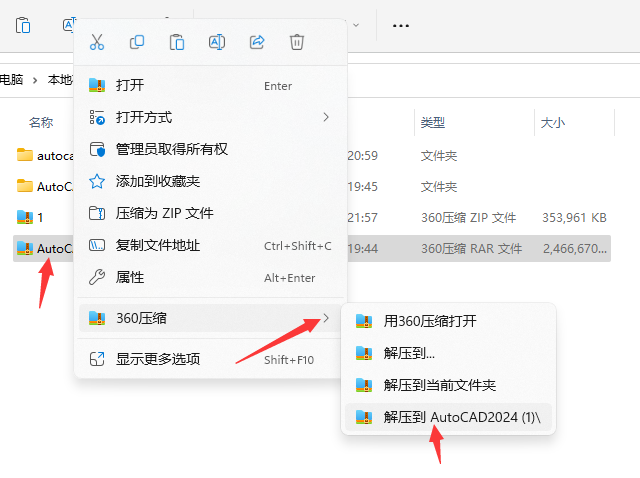Open 属性 from the context menu
The width and height of the screenshot is (640, 478).
[210, 277]
